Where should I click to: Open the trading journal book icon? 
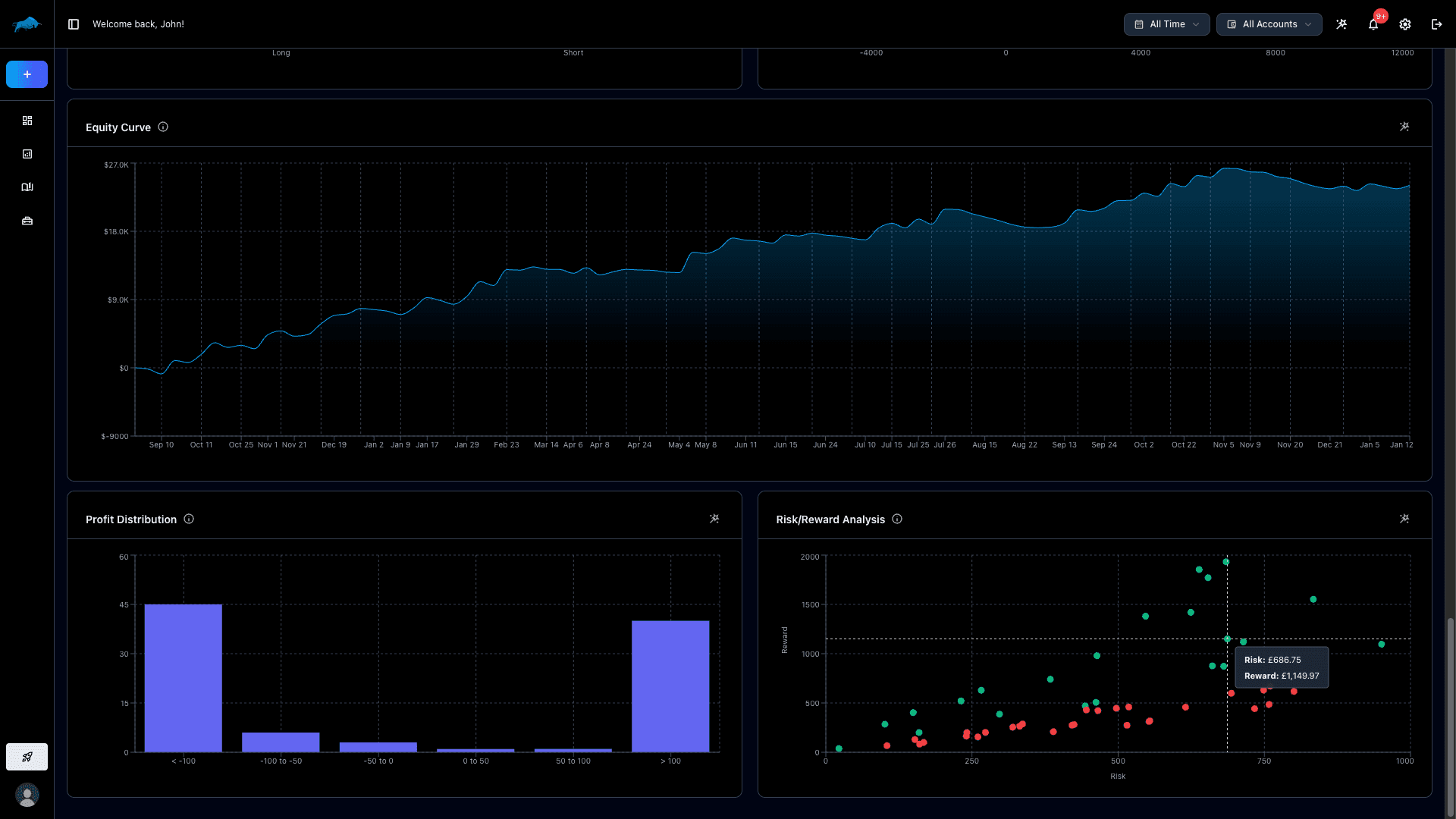coord(27,187)
